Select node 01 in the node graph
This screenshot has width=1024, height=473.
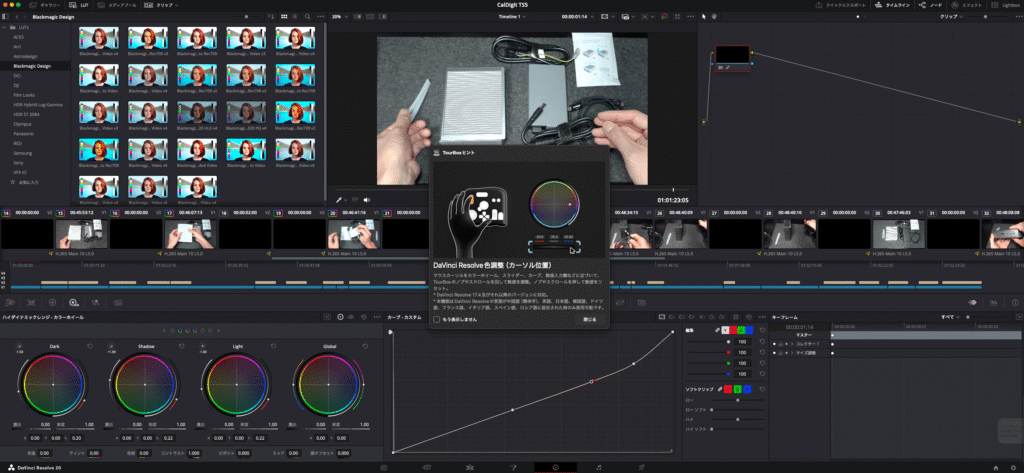(733, 55)
